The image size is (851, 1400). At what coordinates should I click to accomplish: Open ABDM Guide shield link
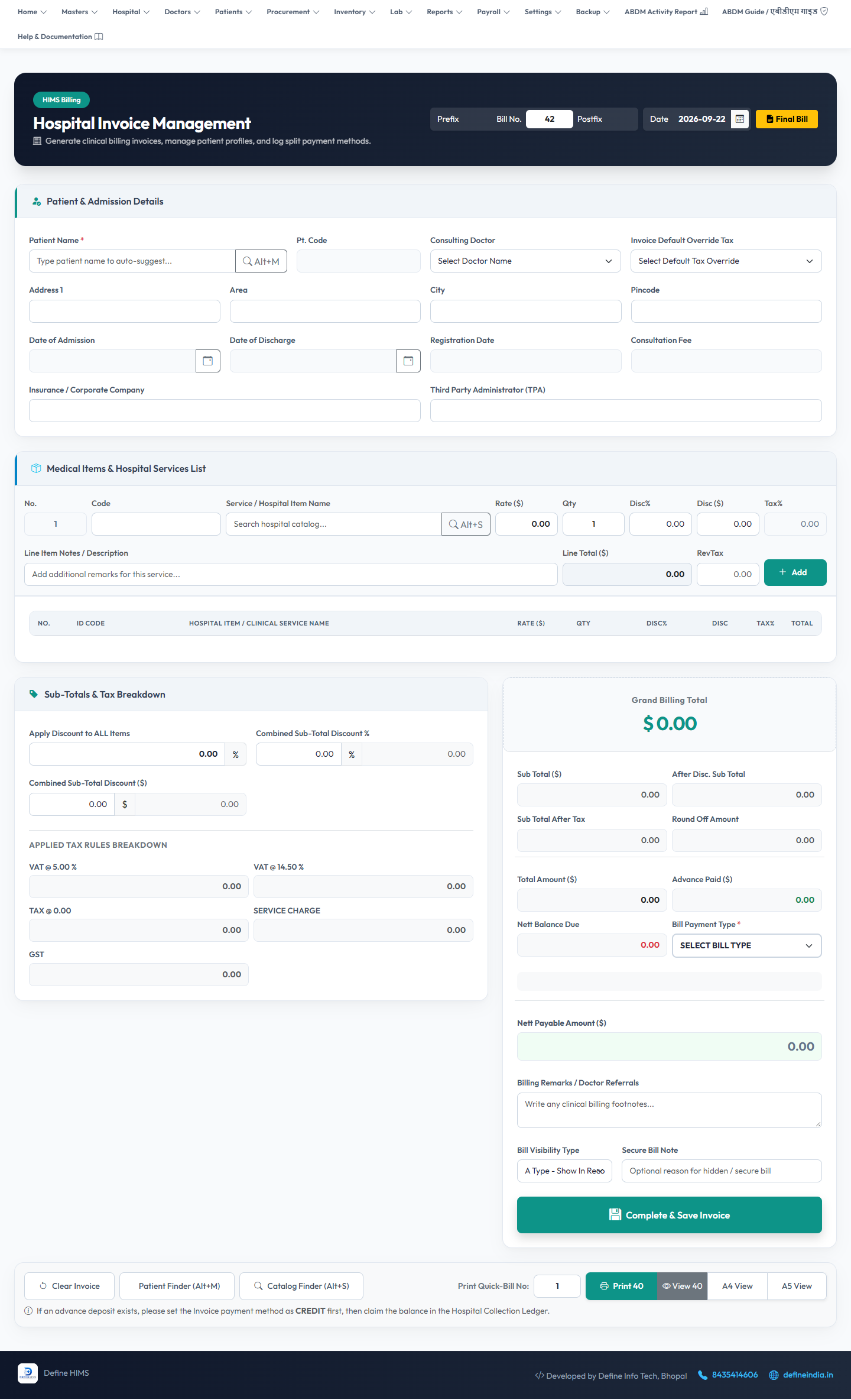point(775,12)
